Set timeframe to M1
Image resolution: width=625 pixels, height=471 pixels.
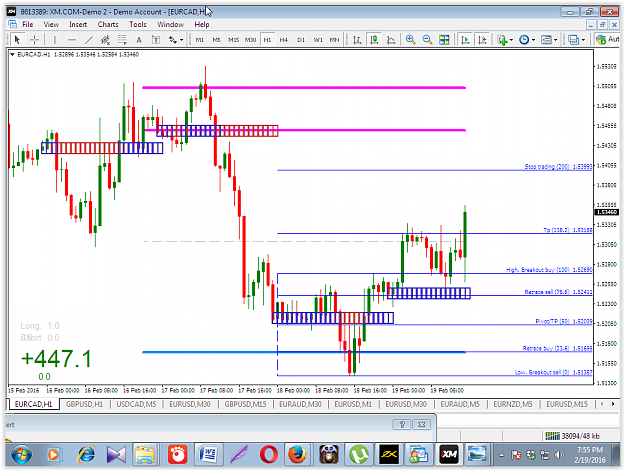[200, 39]
